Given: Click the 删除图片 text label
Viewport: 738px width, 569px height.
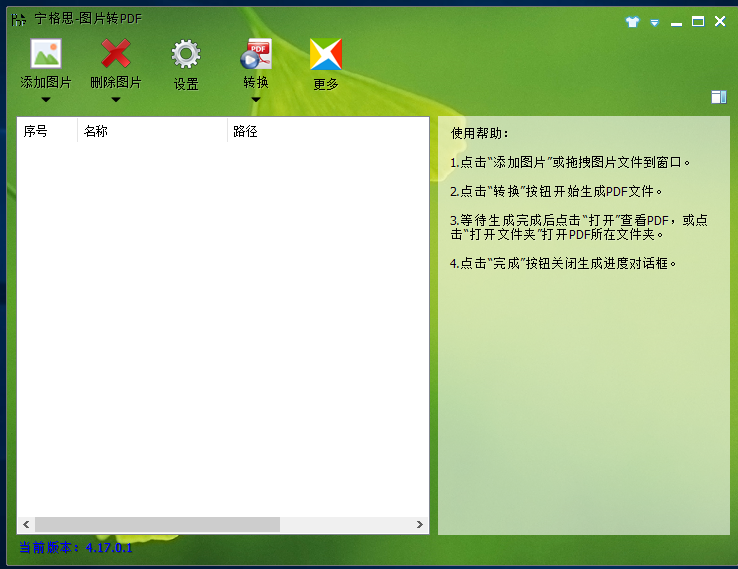Looking at the screenshot, I should pos(116,82).
